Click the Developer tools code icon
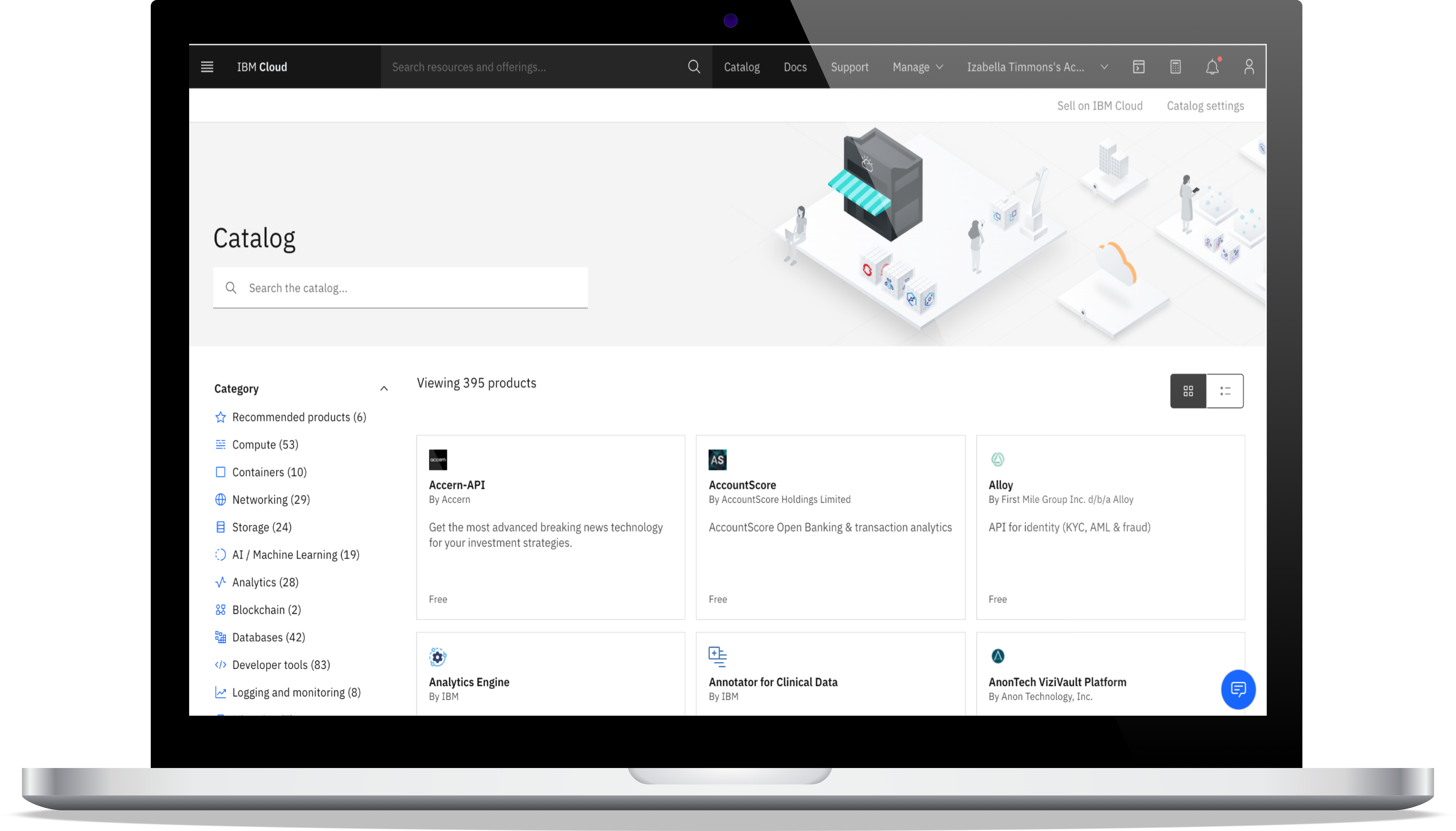The height and width of the screenshot is (831, 1456). (x=220, y=664)
